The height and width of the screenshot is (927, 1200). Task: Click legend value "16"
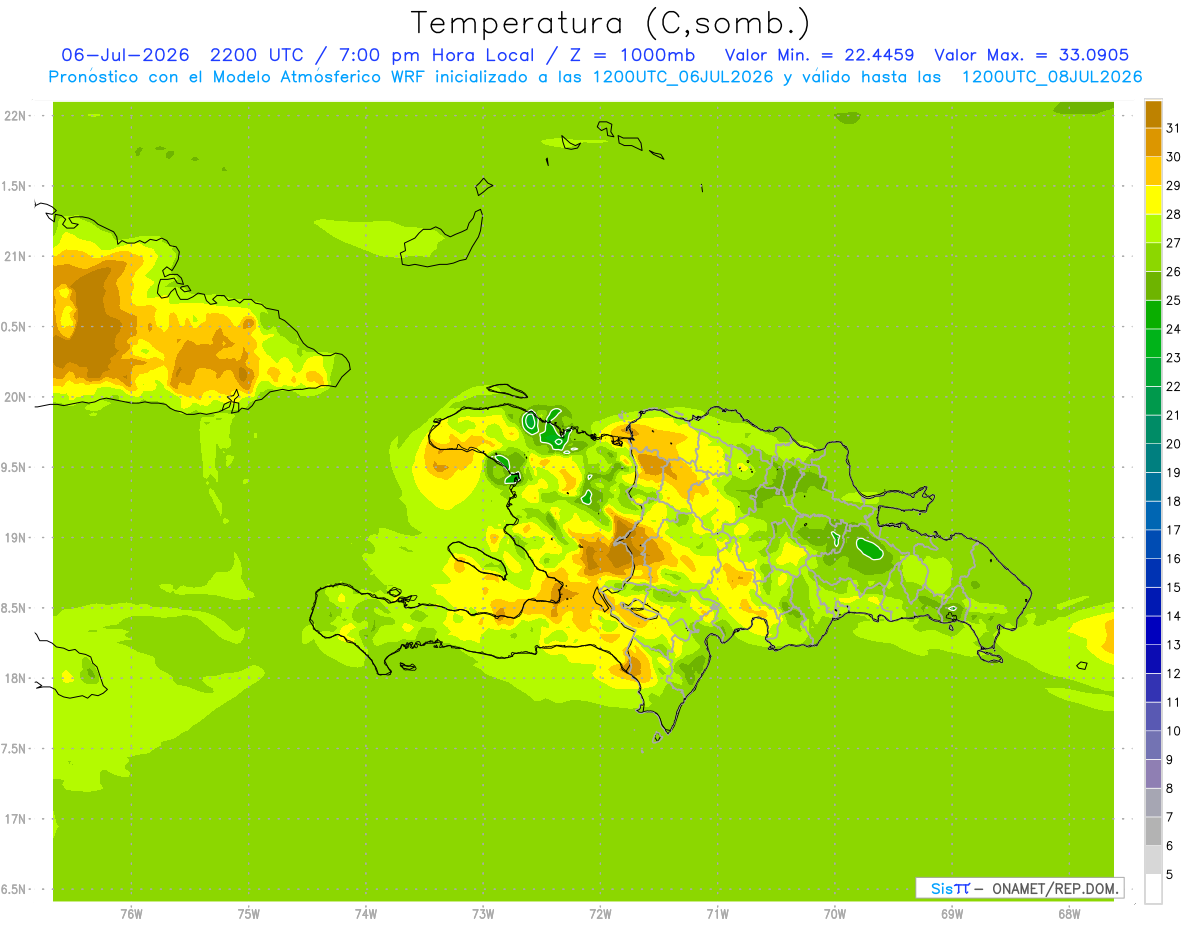(x=1174, y=558)
